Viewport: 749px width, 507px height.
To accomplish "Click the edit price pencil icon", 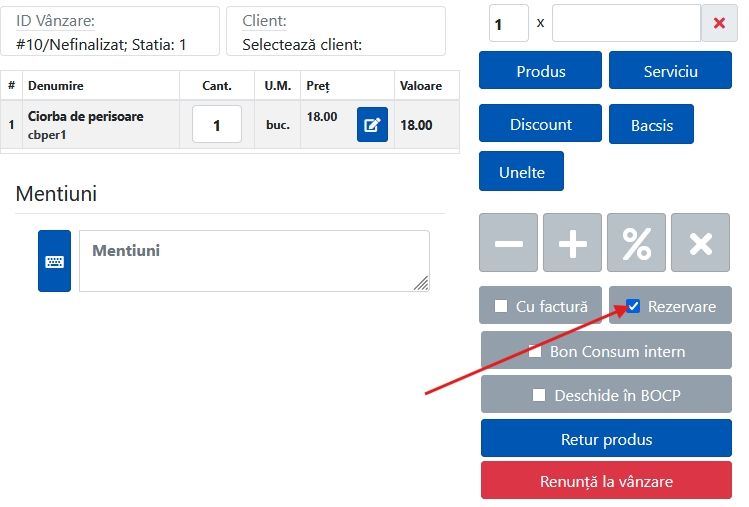I will 372,125.
